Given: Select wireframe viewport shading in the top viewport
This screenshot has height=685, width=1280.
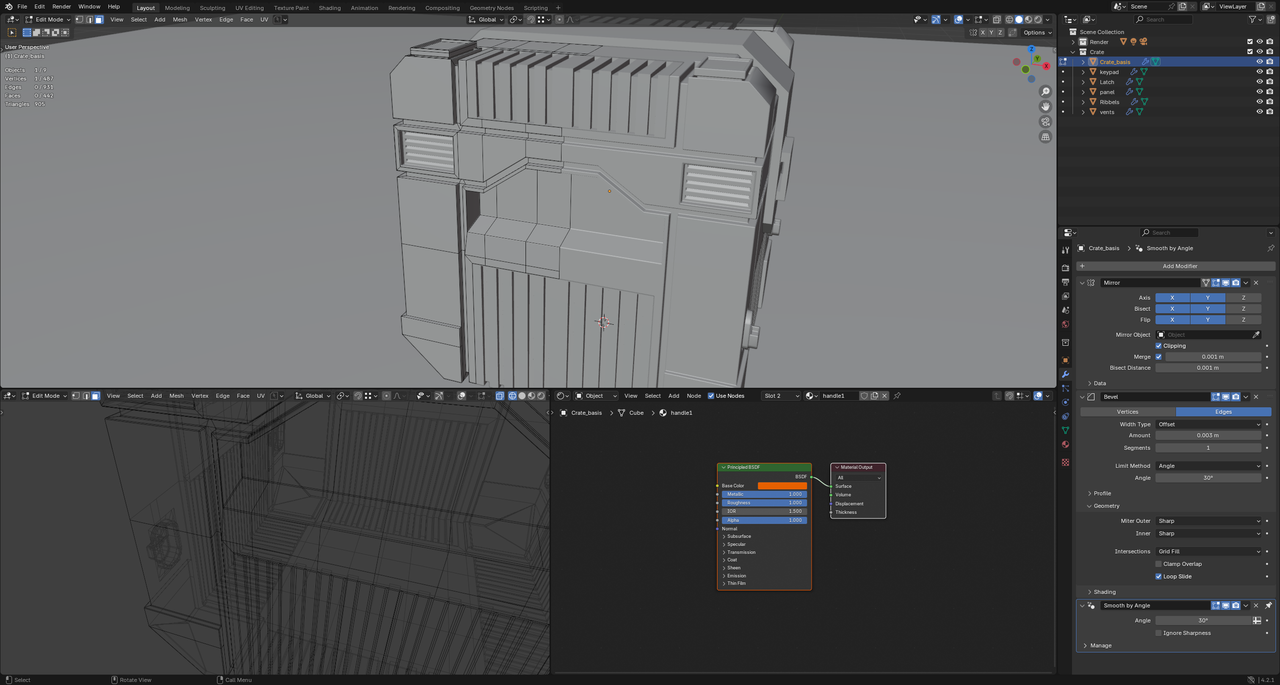Looking at the screenshot, I should [1008, 19].
